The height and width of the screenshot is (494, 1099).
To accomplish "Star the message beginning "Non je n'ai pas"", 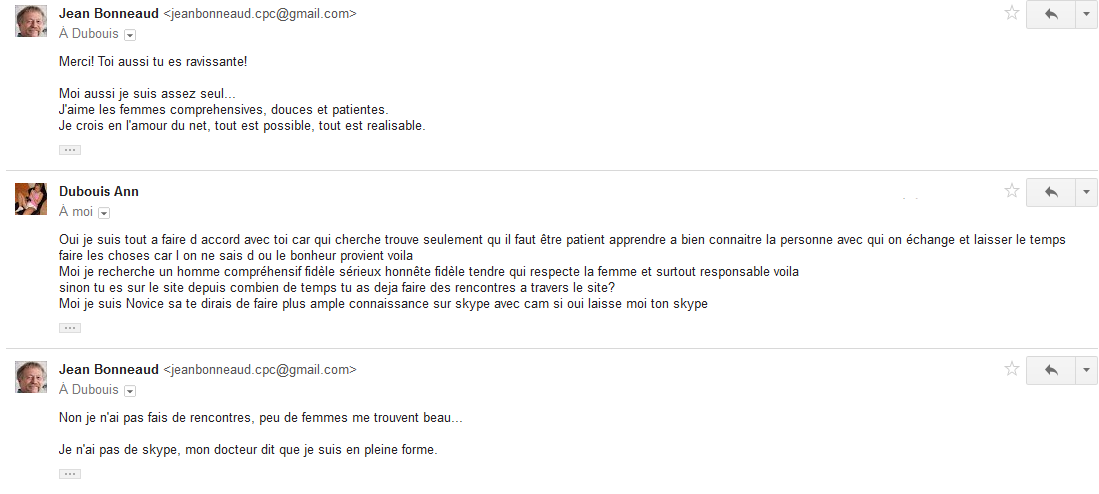I will [1011, 370].
